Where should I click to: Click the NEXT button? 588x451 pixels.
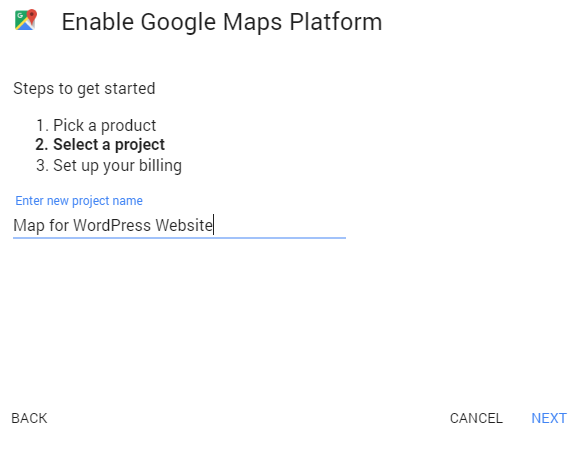coord(549,418)
